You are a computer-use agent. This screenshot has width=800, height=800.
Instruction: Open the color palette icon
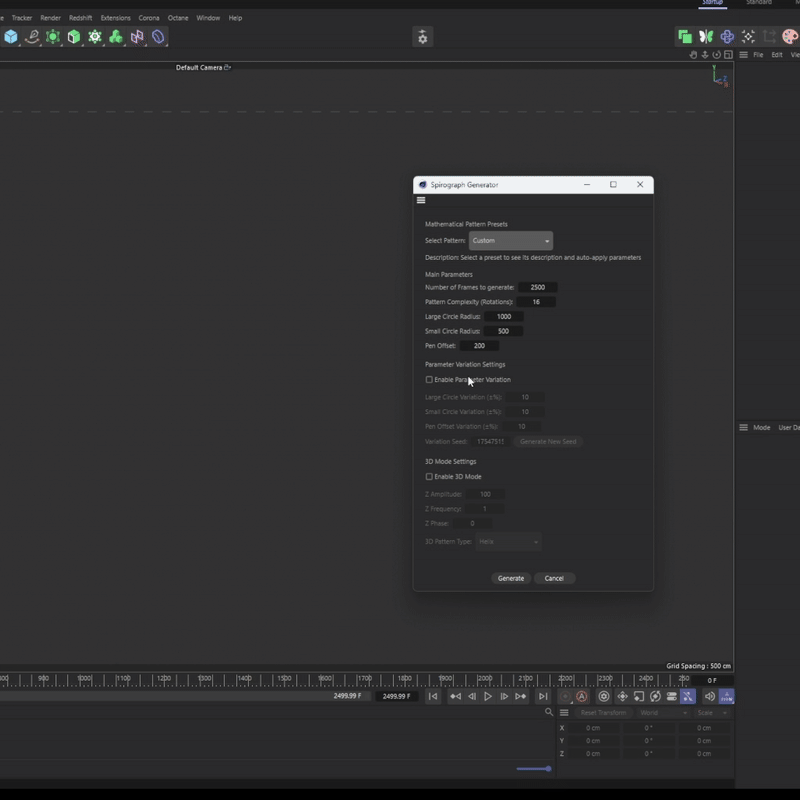pyautogui.click(x=790, y=36)
